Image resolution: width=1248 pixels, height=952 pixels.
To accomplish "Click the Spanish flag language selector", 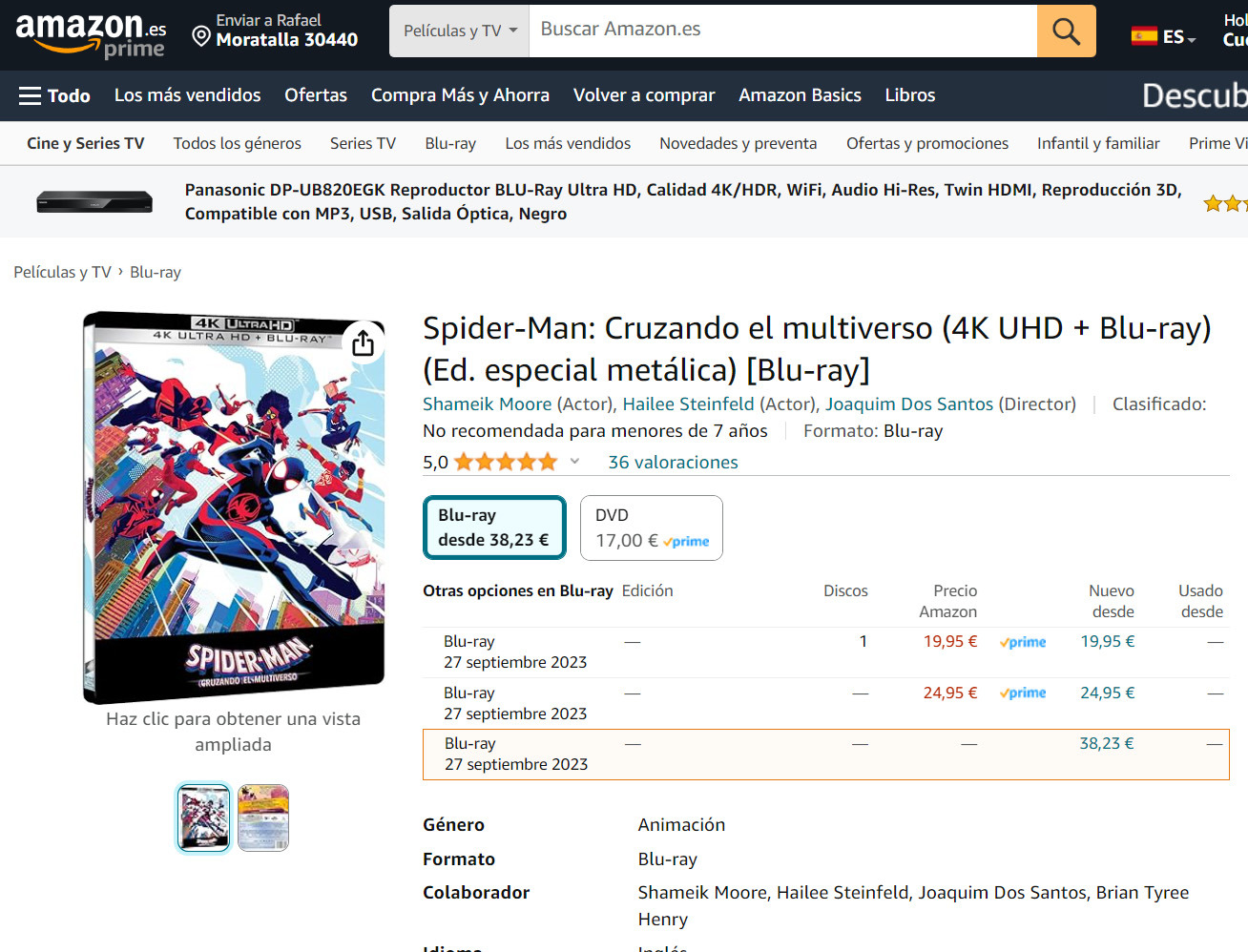I will click(1144, 36).
